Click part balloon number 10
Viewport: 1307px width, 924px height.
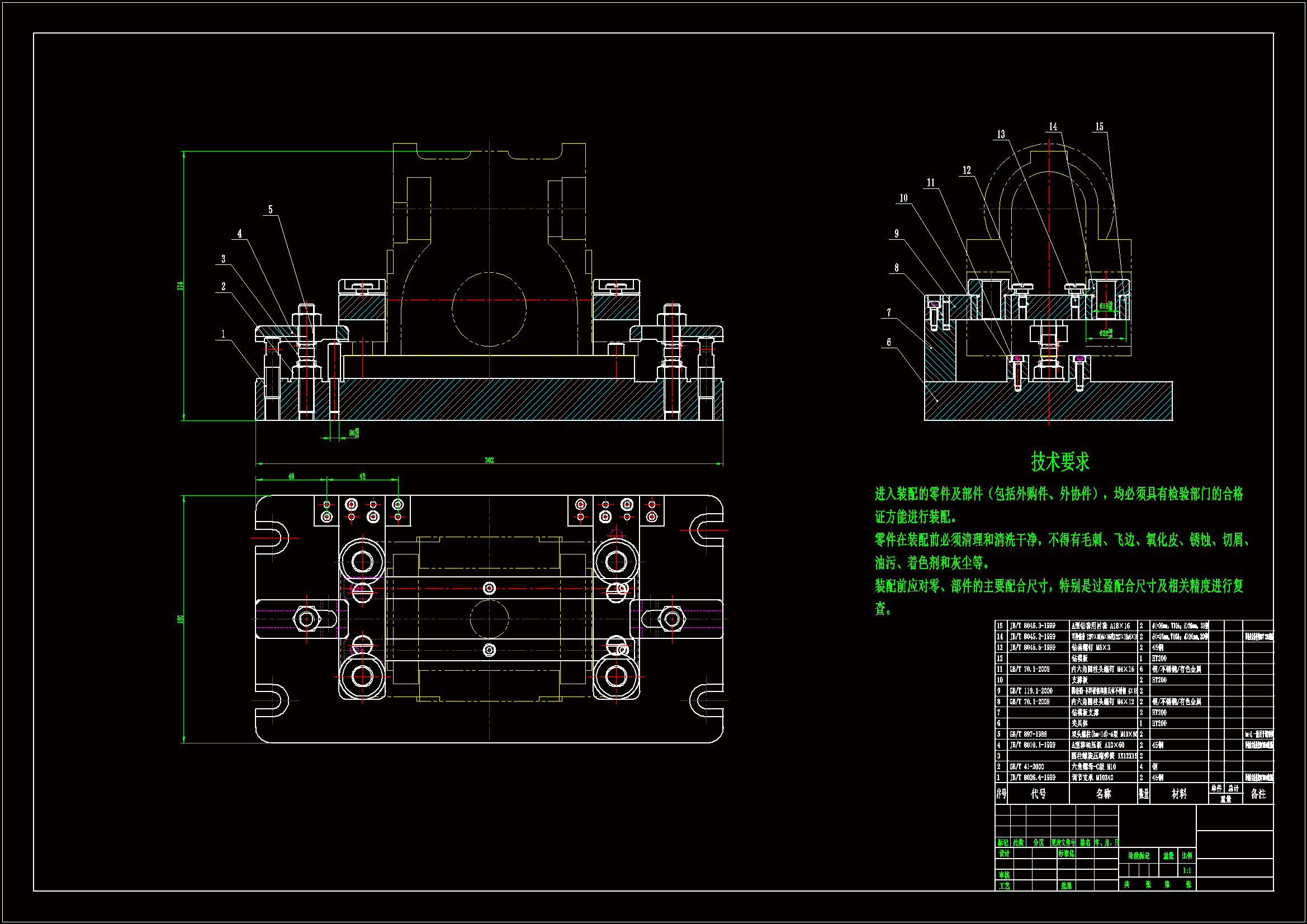(903, 198)
